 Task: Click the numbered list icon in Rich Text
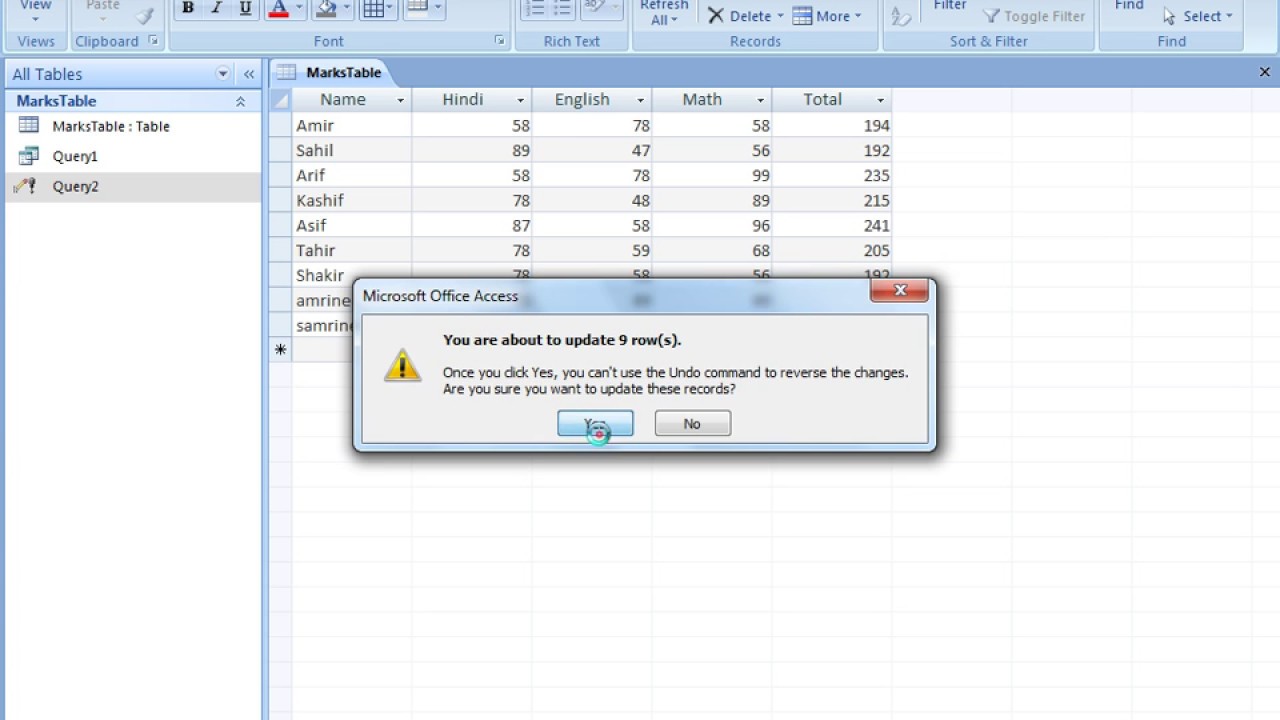click(x=534, y=8)
